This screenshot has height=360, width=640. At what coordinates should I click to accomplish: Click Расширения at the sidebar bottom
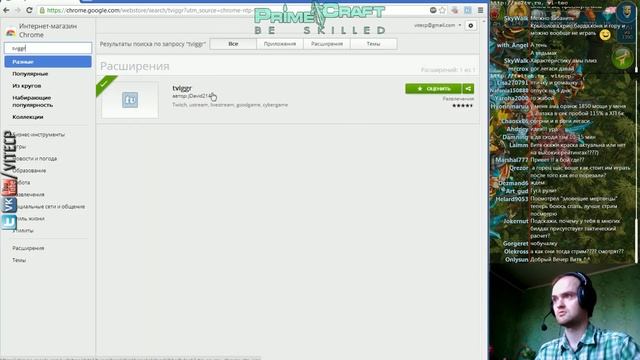[28, 248]
